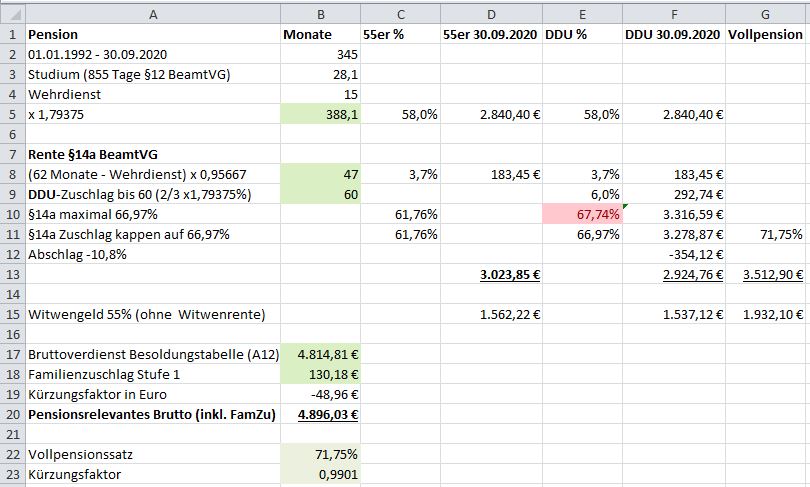Click the Abschlag amount -354,12 €
Viewport: 810px width, 487px height.
click(x=674, y=254)
